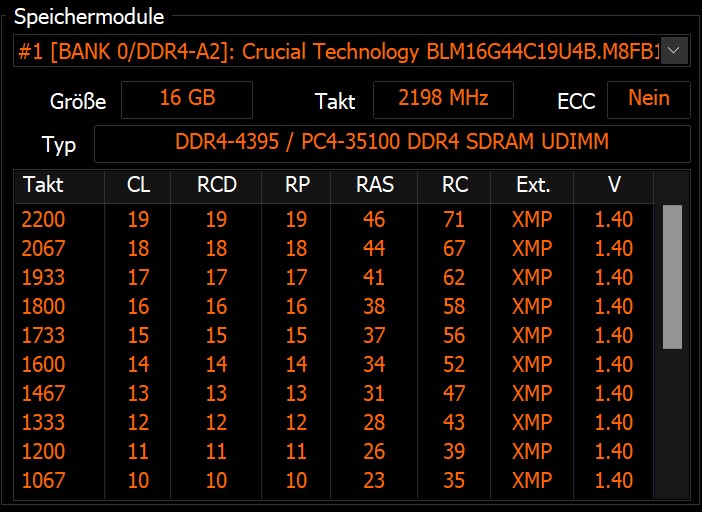
Task: Click the RP column header
Action: (x=296, y=186)
